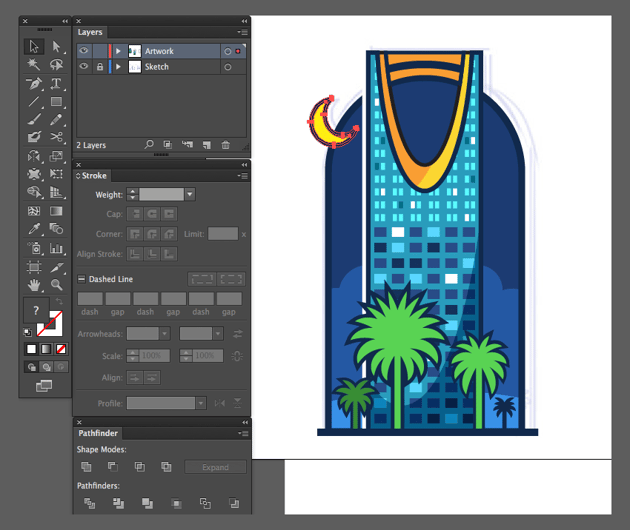Target the Artwork layer circle
630x530 pixels.
tap(227, 51)
